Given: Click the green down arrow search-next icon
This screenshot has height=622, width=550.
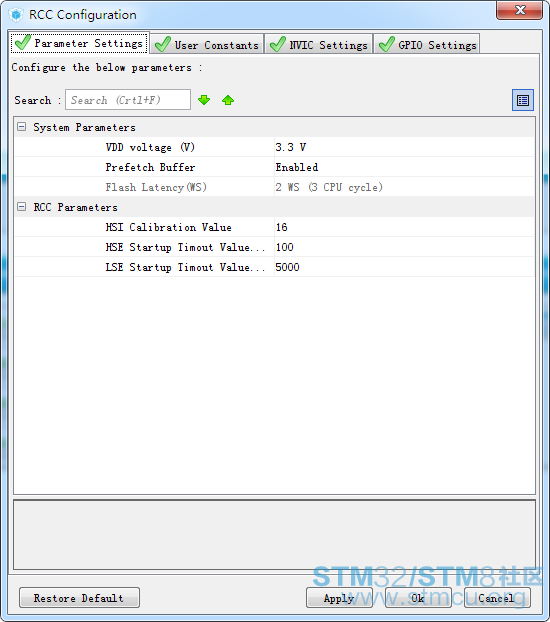Looking at the screenshot, I should coord(204,100).
